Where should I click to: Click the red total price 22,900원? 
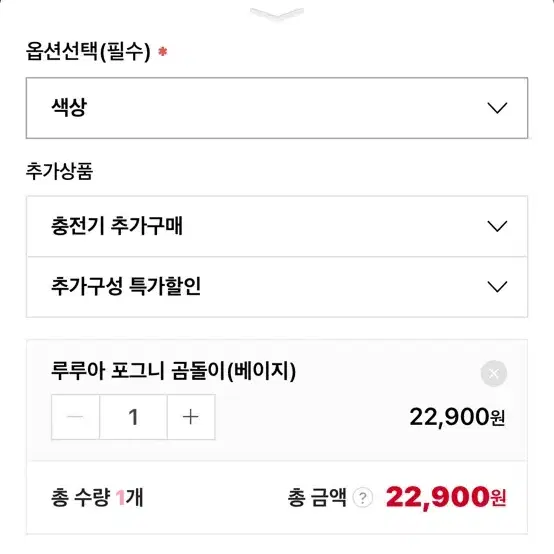point(446,497)
